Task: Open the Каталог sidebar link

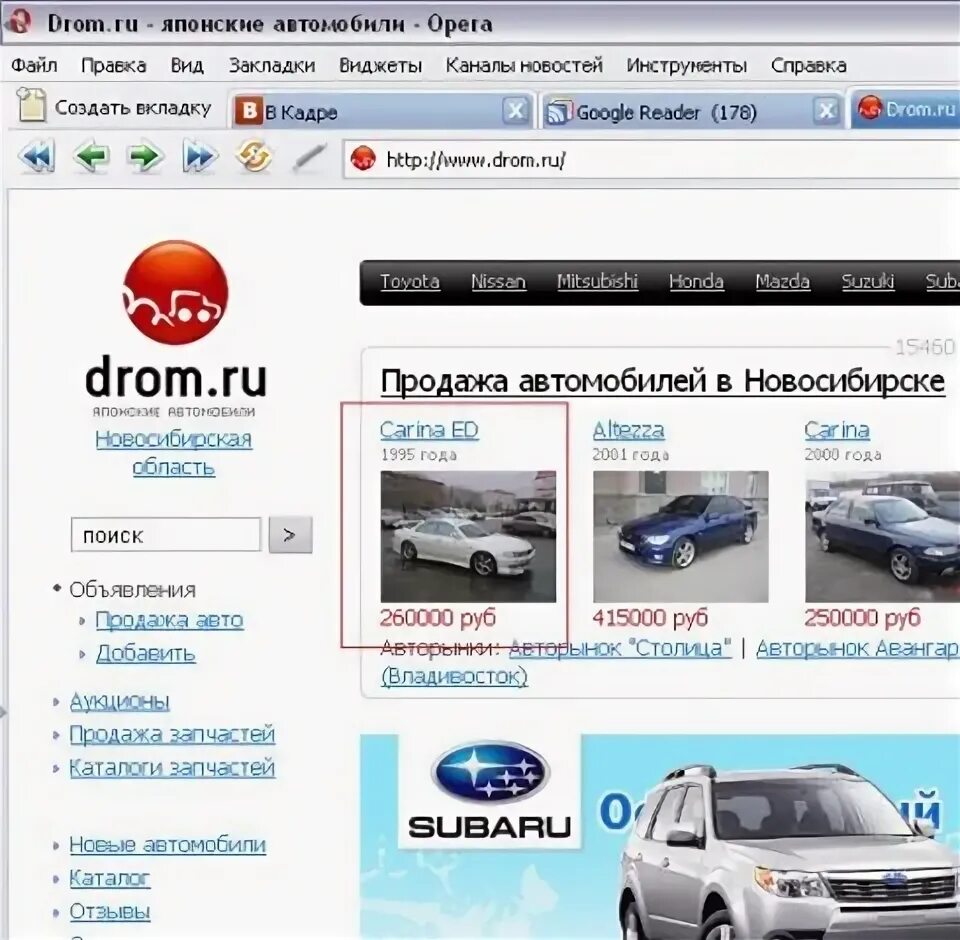Action: click(x=109, y=879)
